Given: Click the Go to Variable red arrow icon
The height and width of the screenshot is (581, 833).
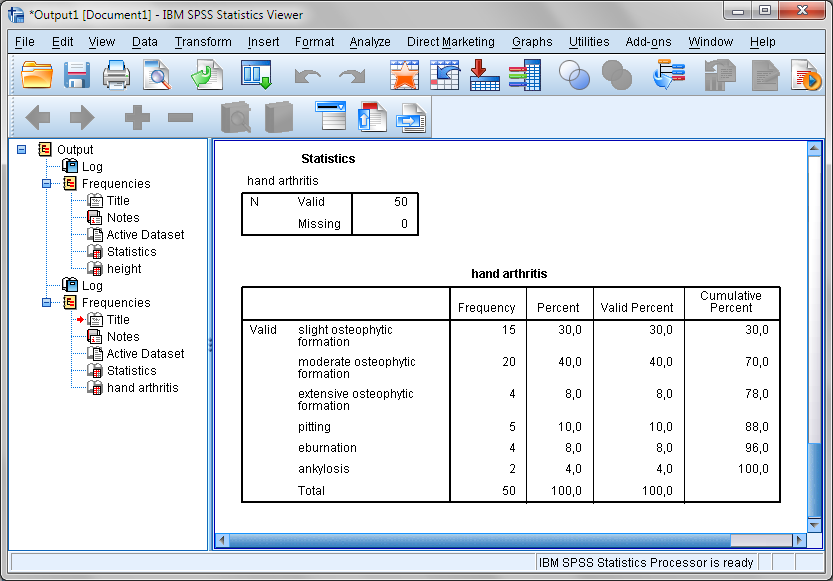Looking at the screenshot, I should tap(484, 75).
